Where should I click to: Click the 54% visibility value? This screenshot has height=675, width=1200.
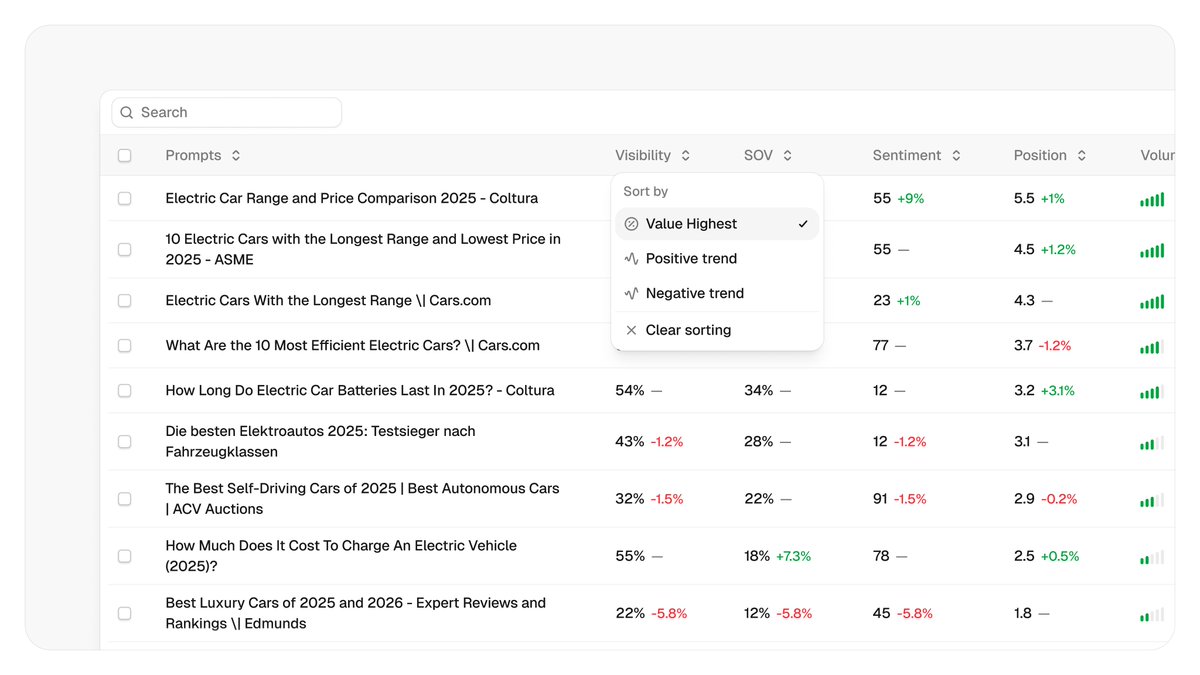(x=629, y=390)
